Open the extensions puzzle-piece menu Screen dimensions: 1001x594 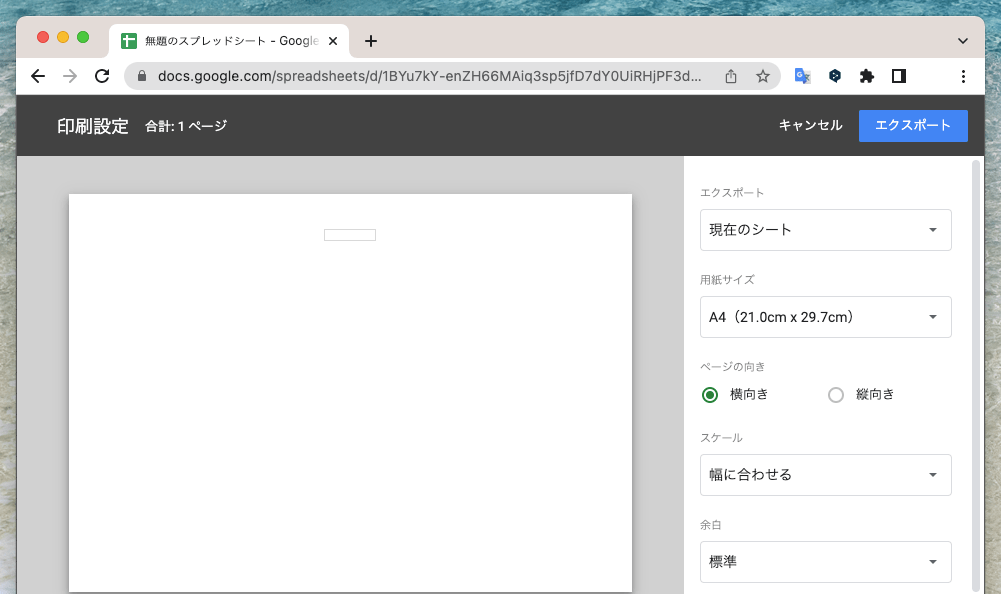tap(866, 76)
